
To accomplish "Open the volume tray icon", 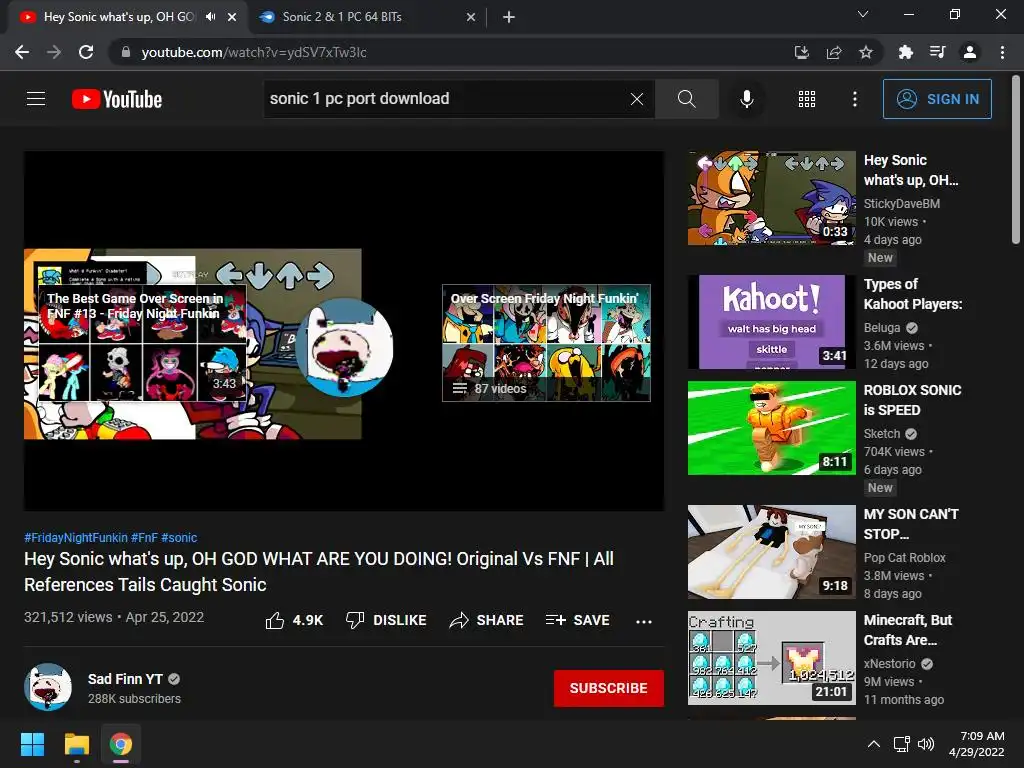I will pos(925,744).
